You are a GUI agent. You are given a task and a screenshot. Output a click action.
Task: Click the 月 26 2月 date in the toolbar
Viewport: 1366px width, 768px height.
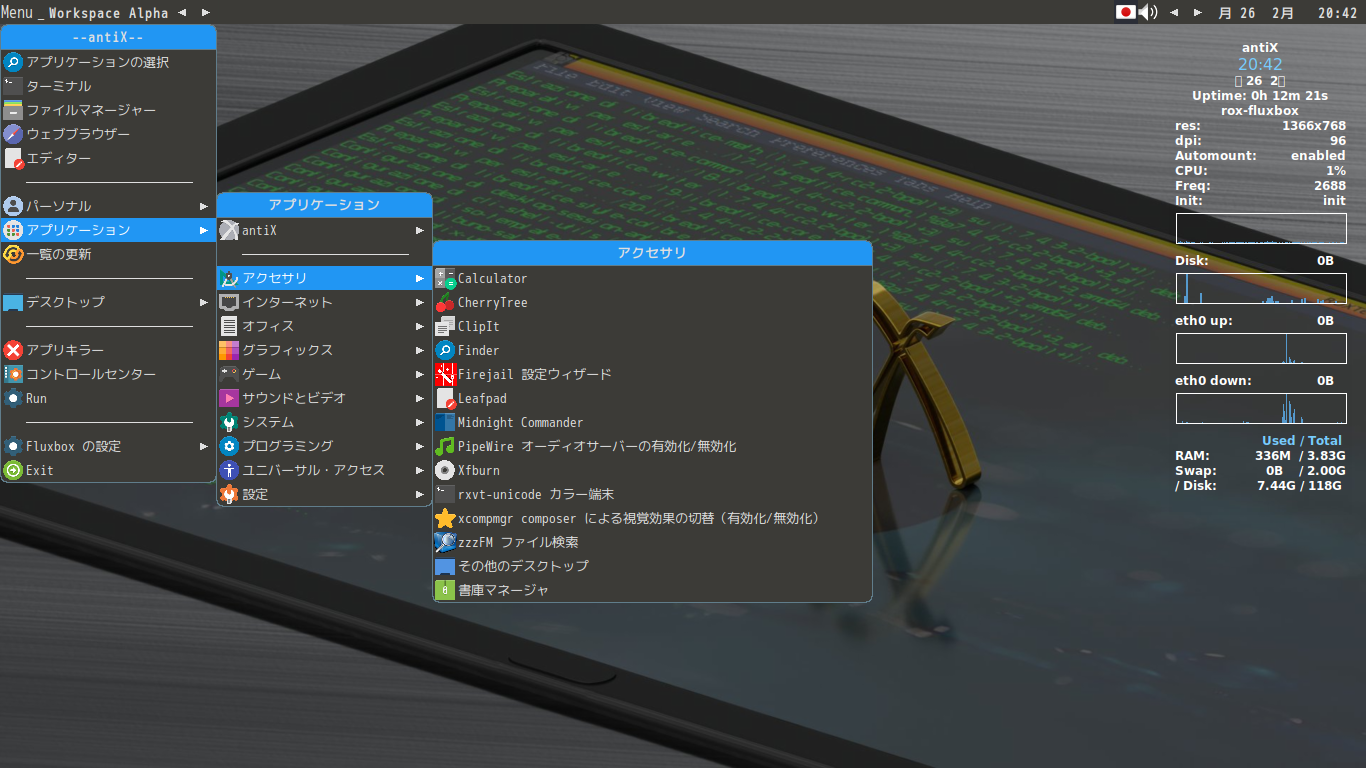pyautogui.click(x=1256, y=13)
